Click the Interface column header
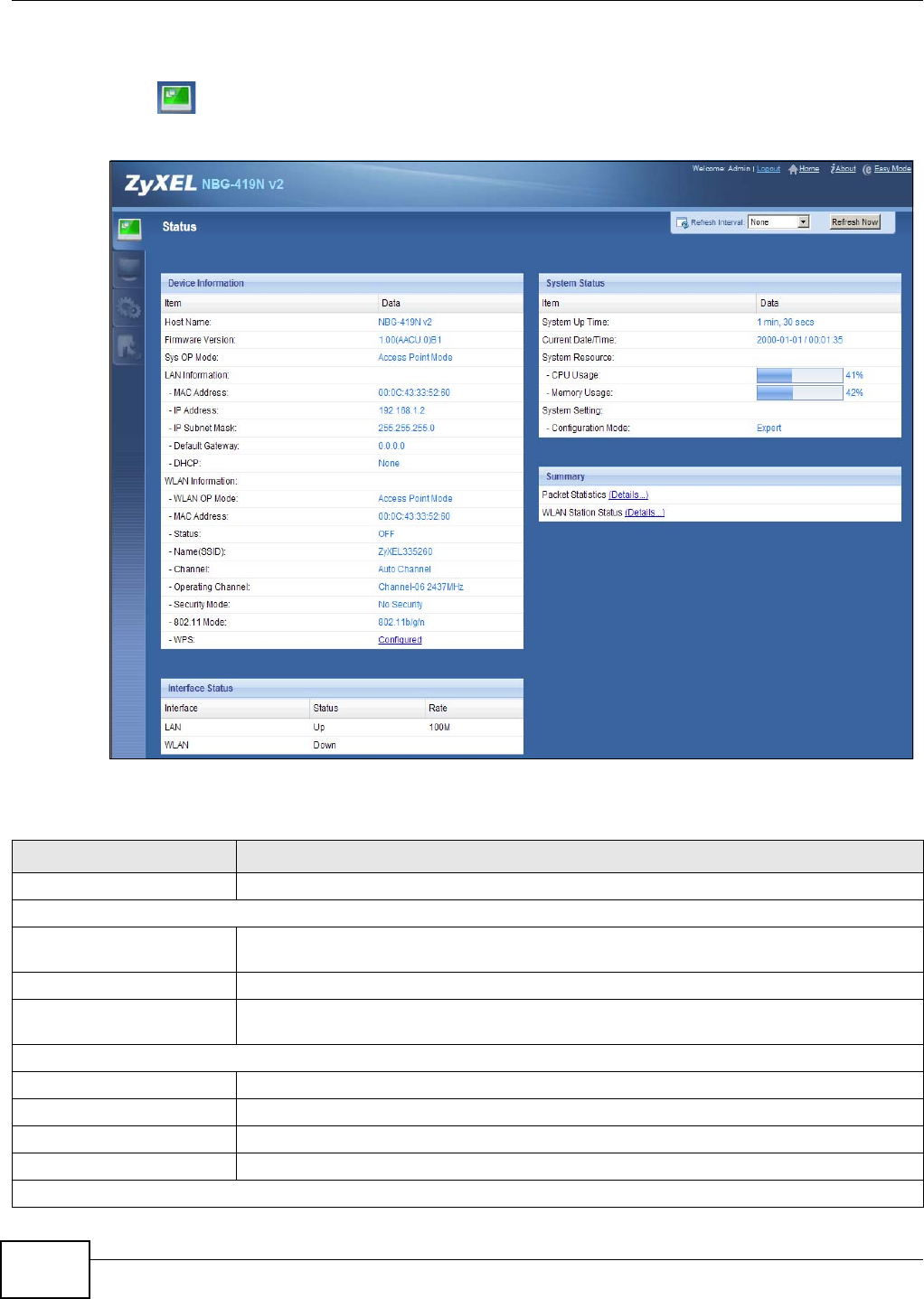Viewport: 924px width, 1299px height. (181, 709)
